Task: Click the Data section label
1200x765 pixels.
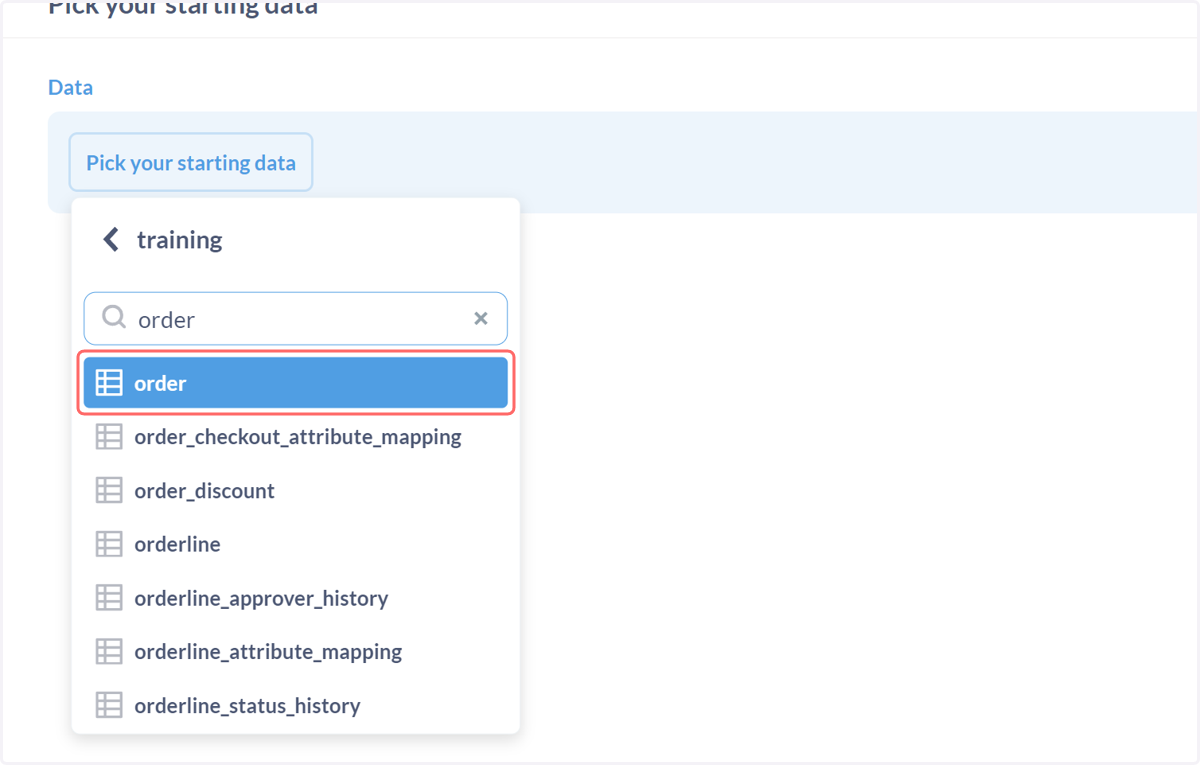Action: [70, 87]
